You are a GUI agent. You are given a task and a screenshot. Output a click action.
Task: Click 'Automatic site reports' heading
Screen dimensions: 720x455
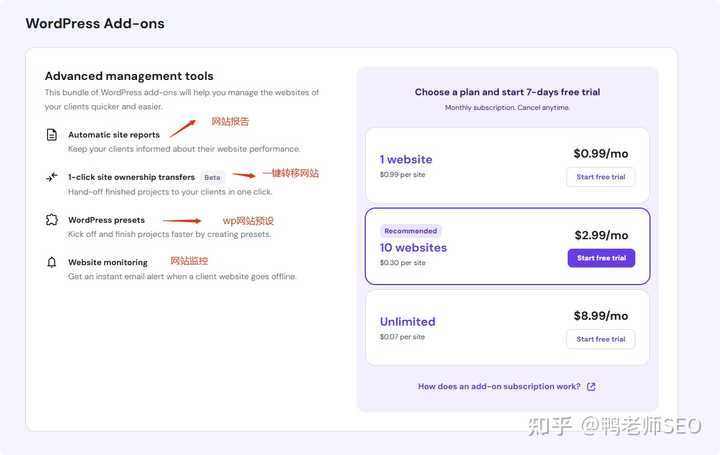tap(114, 135)
